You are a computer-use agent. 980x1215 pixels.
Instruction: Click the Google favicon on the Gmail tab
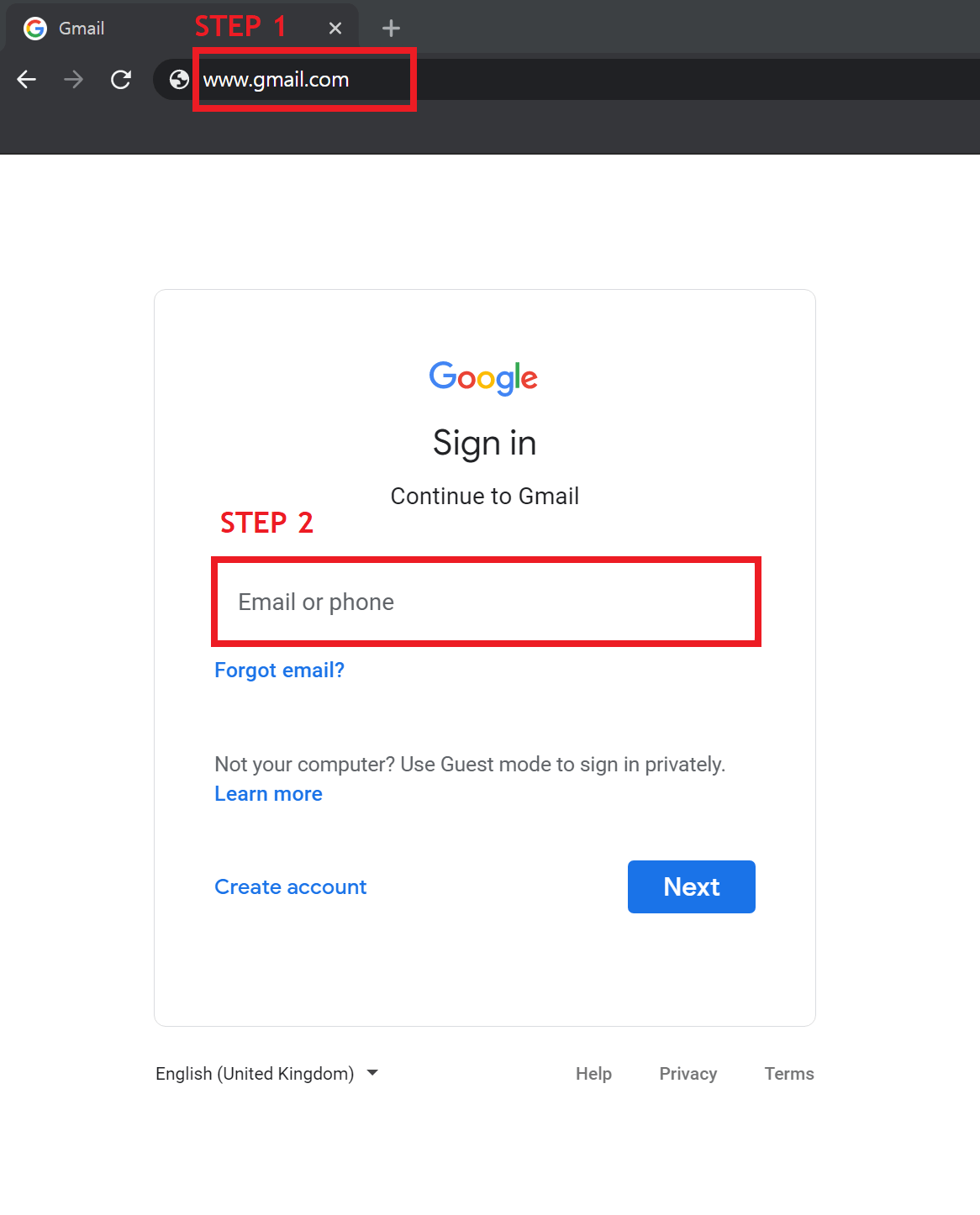35,29
